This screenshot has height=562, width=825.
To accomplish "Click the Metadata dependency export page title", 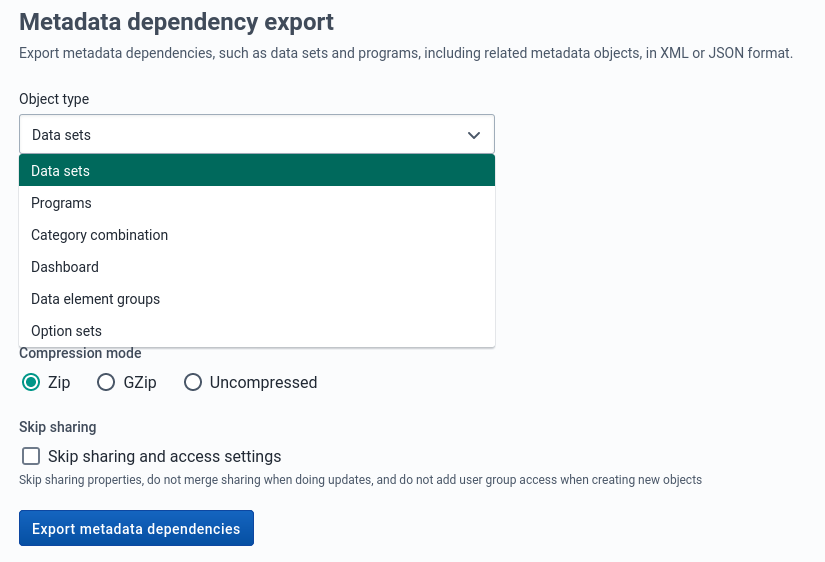I will 177,21.
